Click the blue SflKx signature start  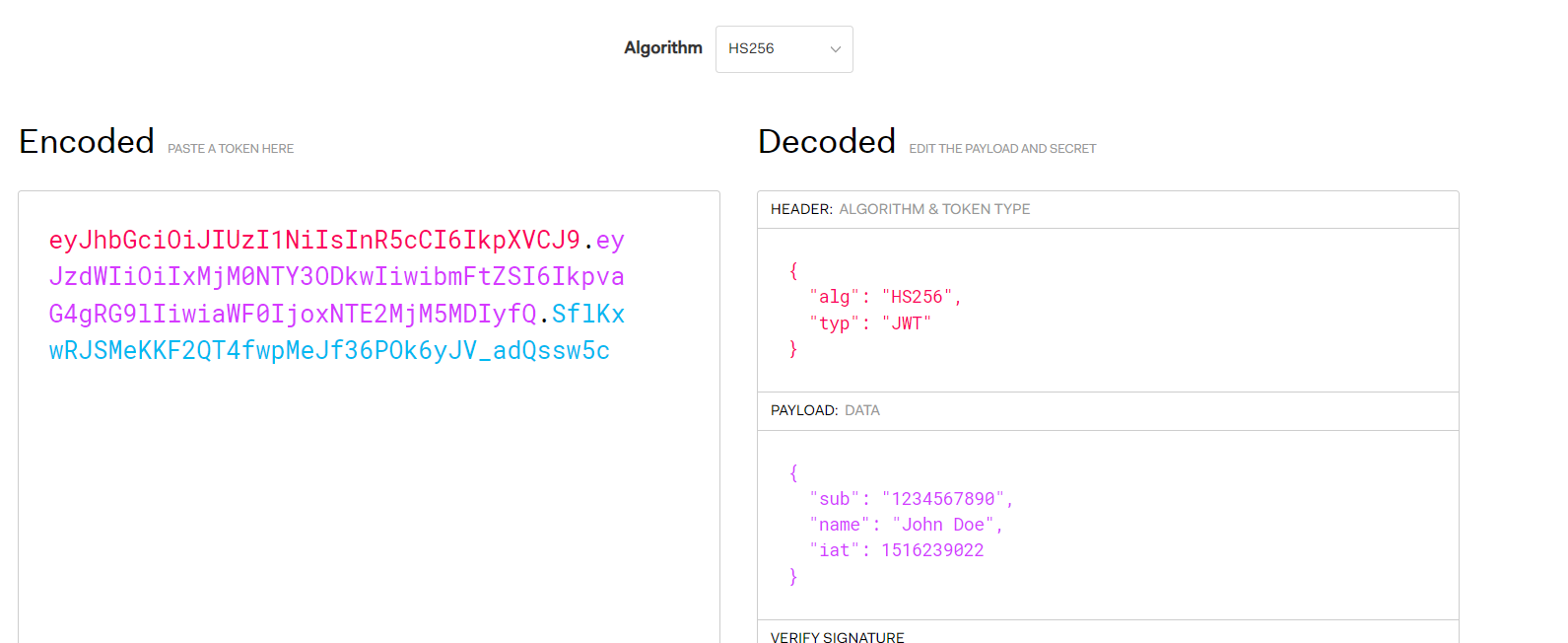click(x=588, y=314)
